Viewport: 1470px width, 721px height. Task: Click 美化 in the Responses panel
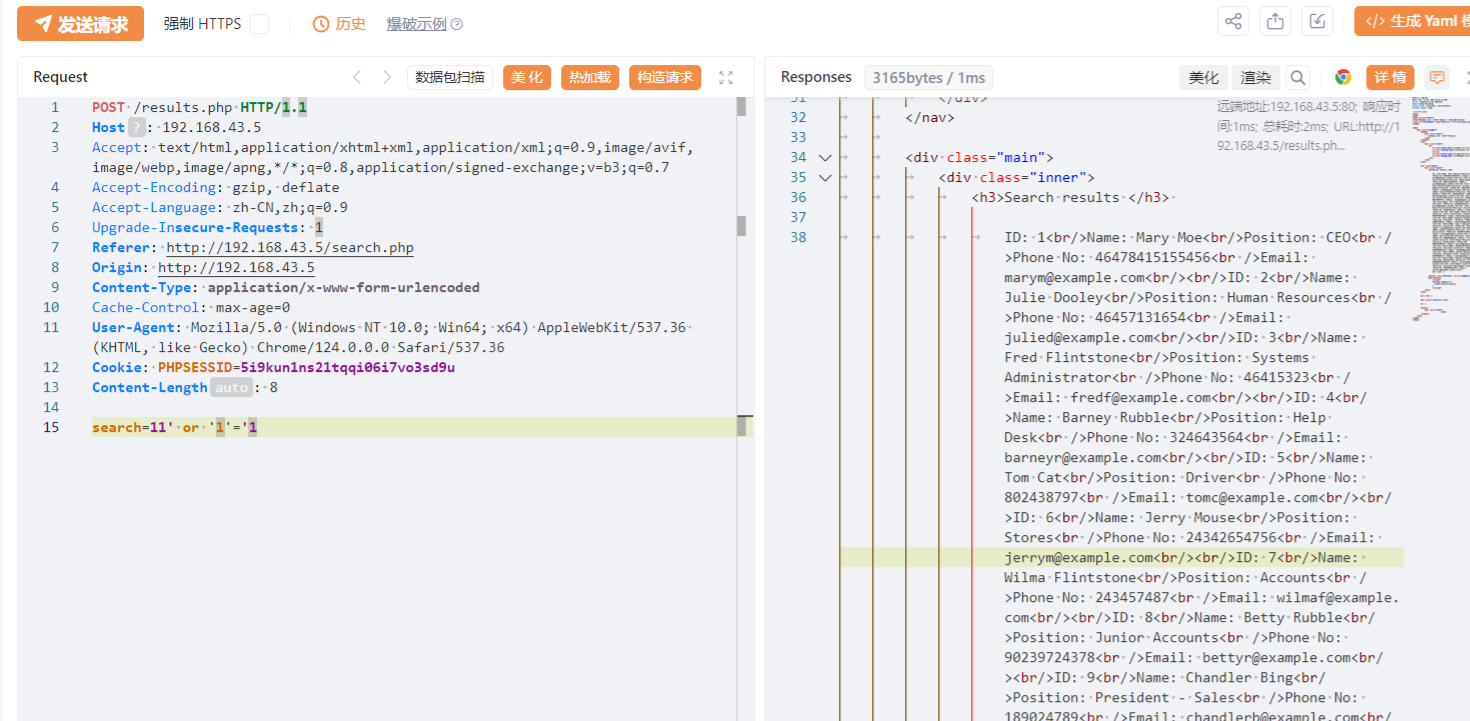tap(1203, 77)
